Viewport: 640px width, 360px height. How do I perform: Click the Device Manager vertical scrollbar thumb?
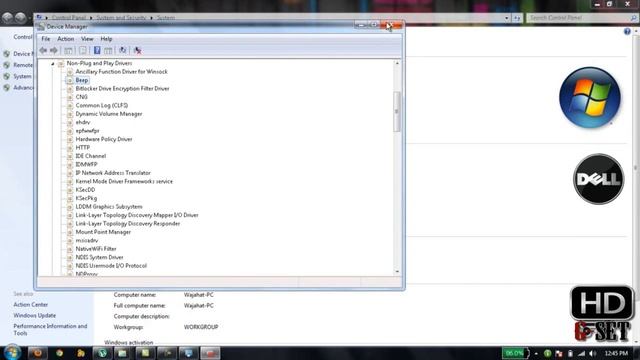(396, 112)
